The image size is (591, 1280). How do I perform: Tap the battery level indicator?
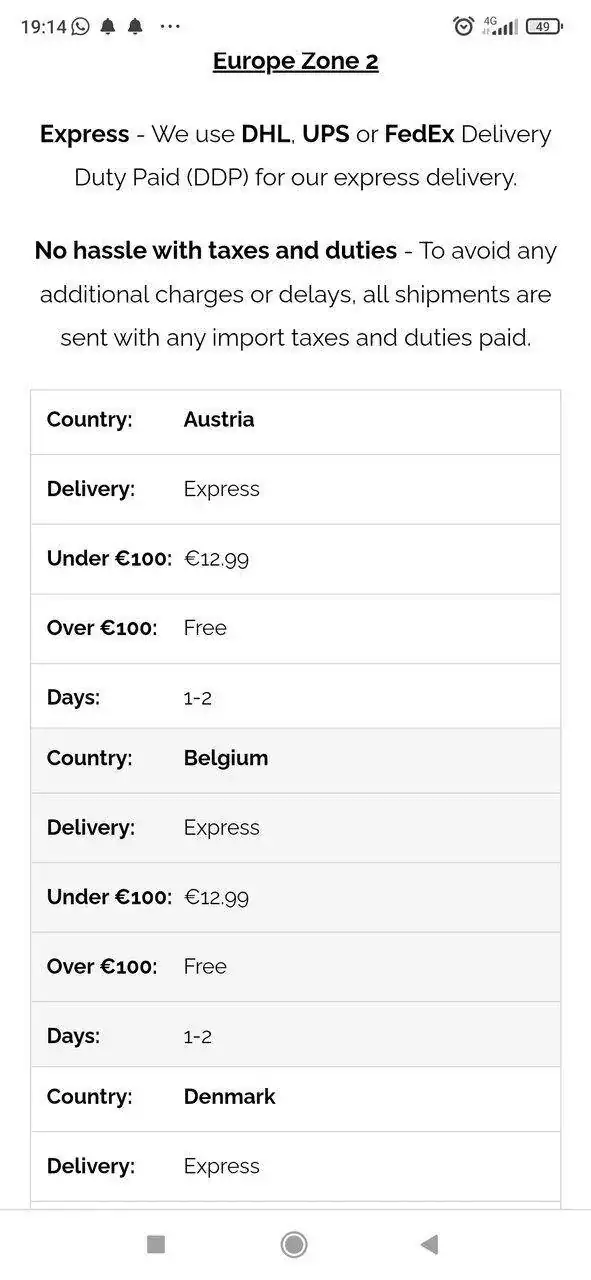pos(544,27)
